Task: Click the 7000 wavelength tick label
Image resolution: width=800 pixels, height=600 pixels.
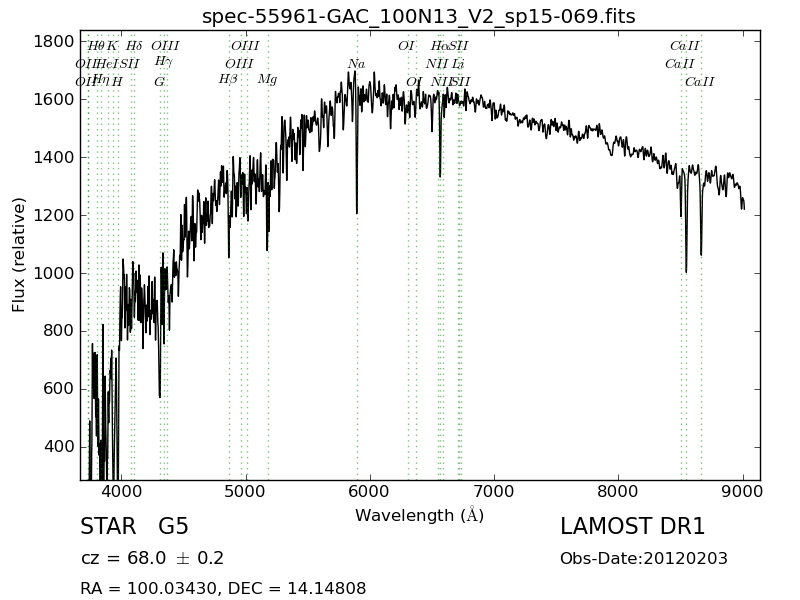Action: point(494,492)
